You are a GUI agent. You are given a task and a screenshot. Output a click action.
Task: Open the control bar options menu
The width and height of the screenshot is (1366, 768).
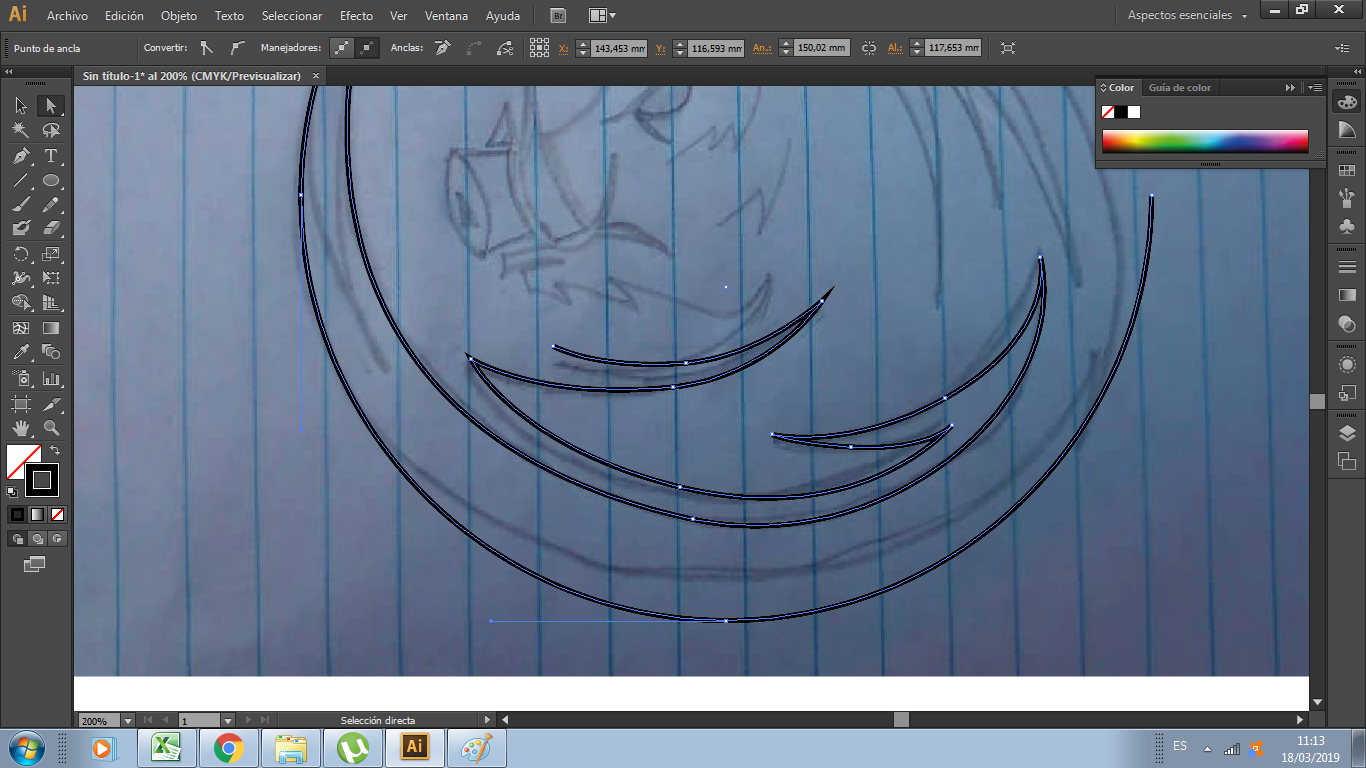tap(1342, 48)
